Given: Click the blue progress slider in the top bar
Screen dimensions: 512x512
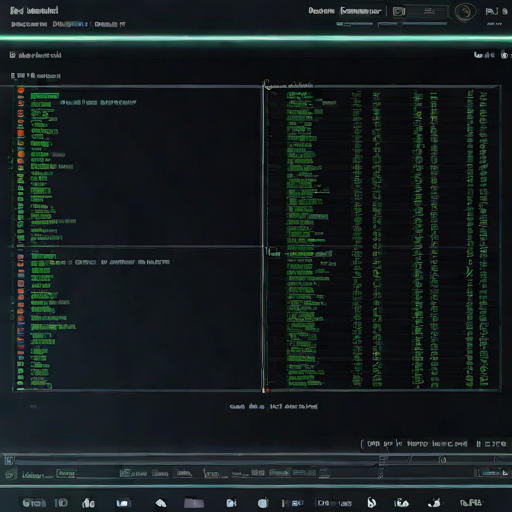Looking at the screenshot, I should click(354, 24).
